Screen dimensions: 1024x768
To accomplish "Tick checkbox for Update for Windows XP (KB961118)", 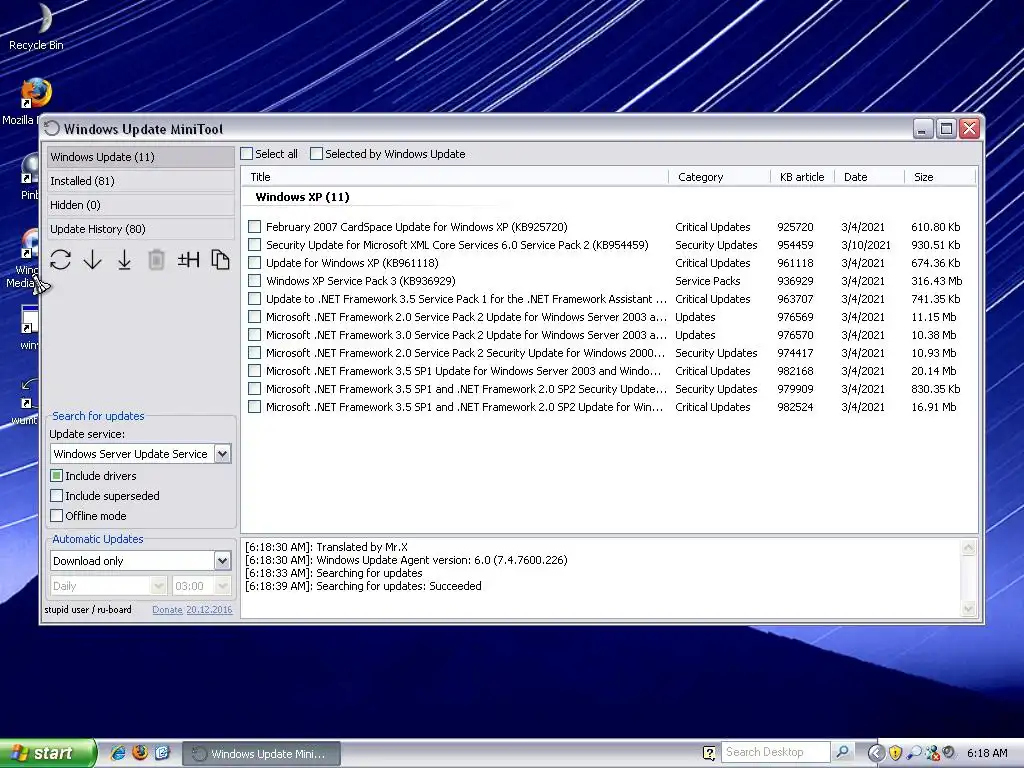I will (255, 263).
